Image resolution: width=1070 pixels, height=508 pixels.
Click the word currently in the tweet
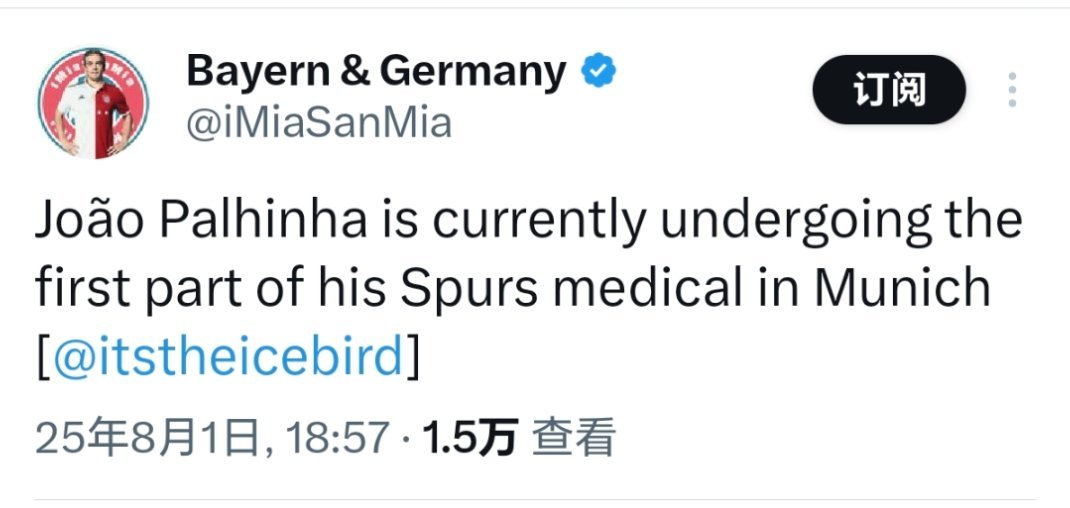[x=540, y=223]
